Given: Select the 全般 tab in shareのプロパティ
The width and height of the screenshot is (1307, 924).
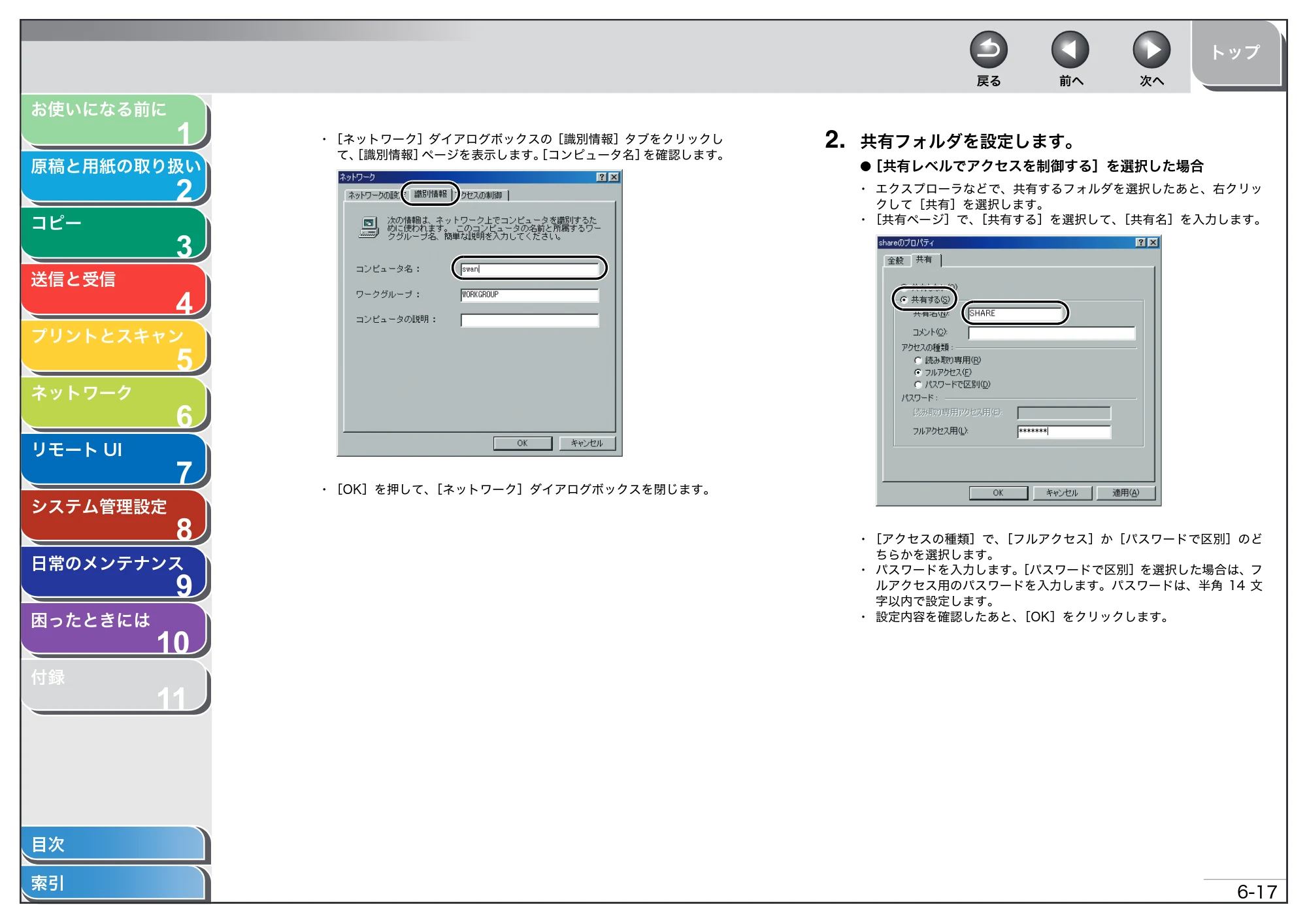Looking at the screenshot, I should pos(895,260).
